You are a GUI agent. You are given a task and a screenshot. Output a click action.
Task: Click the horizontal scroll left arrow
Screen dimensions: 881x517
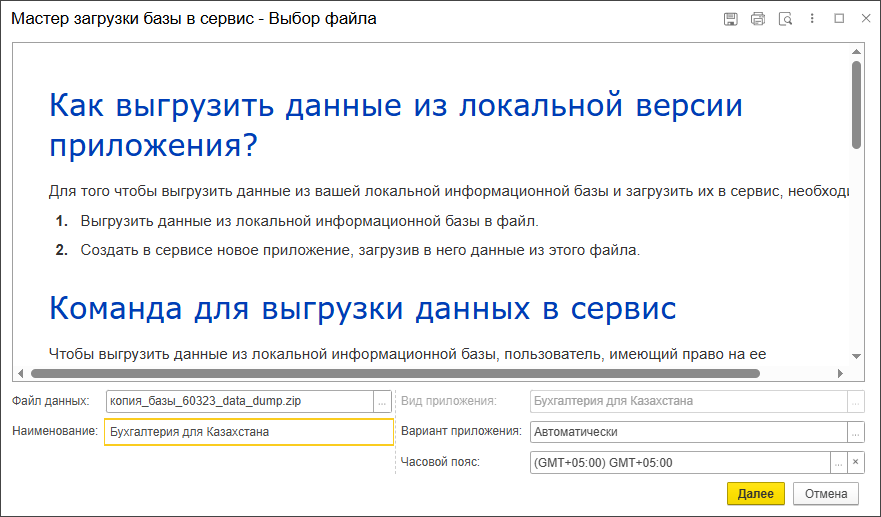point(21,374)
